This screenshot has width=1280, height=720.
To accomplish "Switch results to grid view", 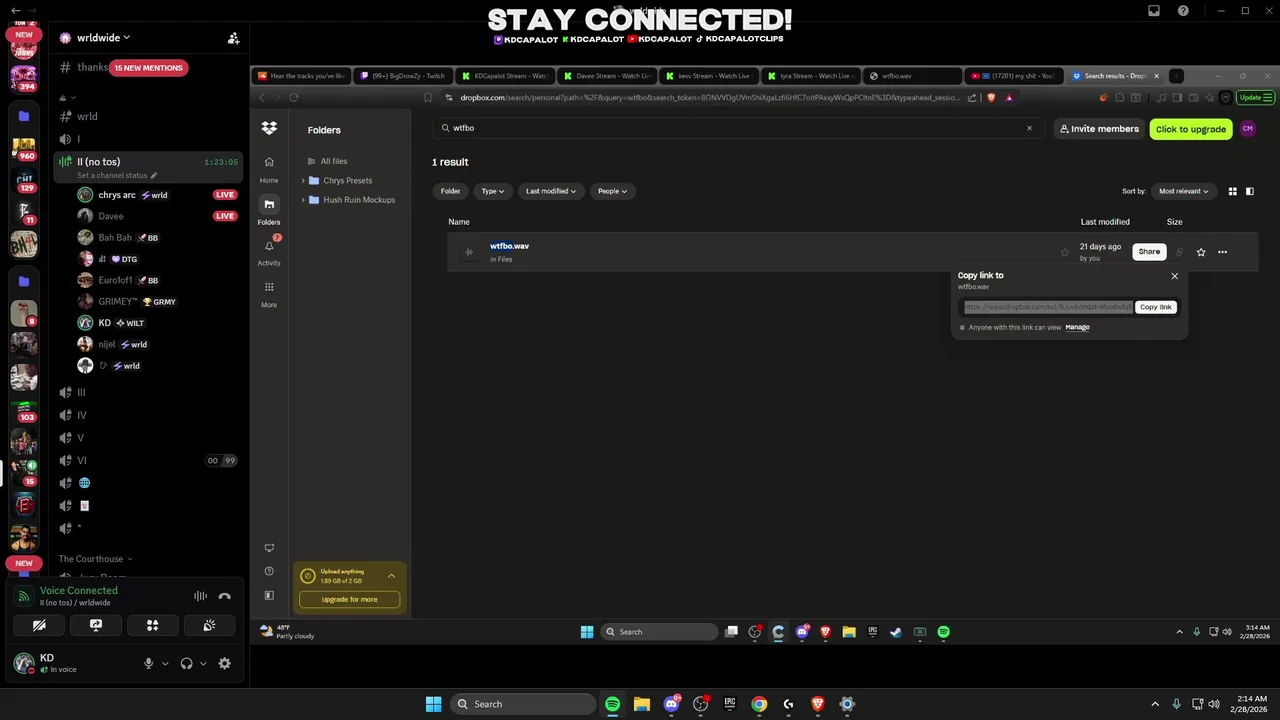I will 1232,191.
